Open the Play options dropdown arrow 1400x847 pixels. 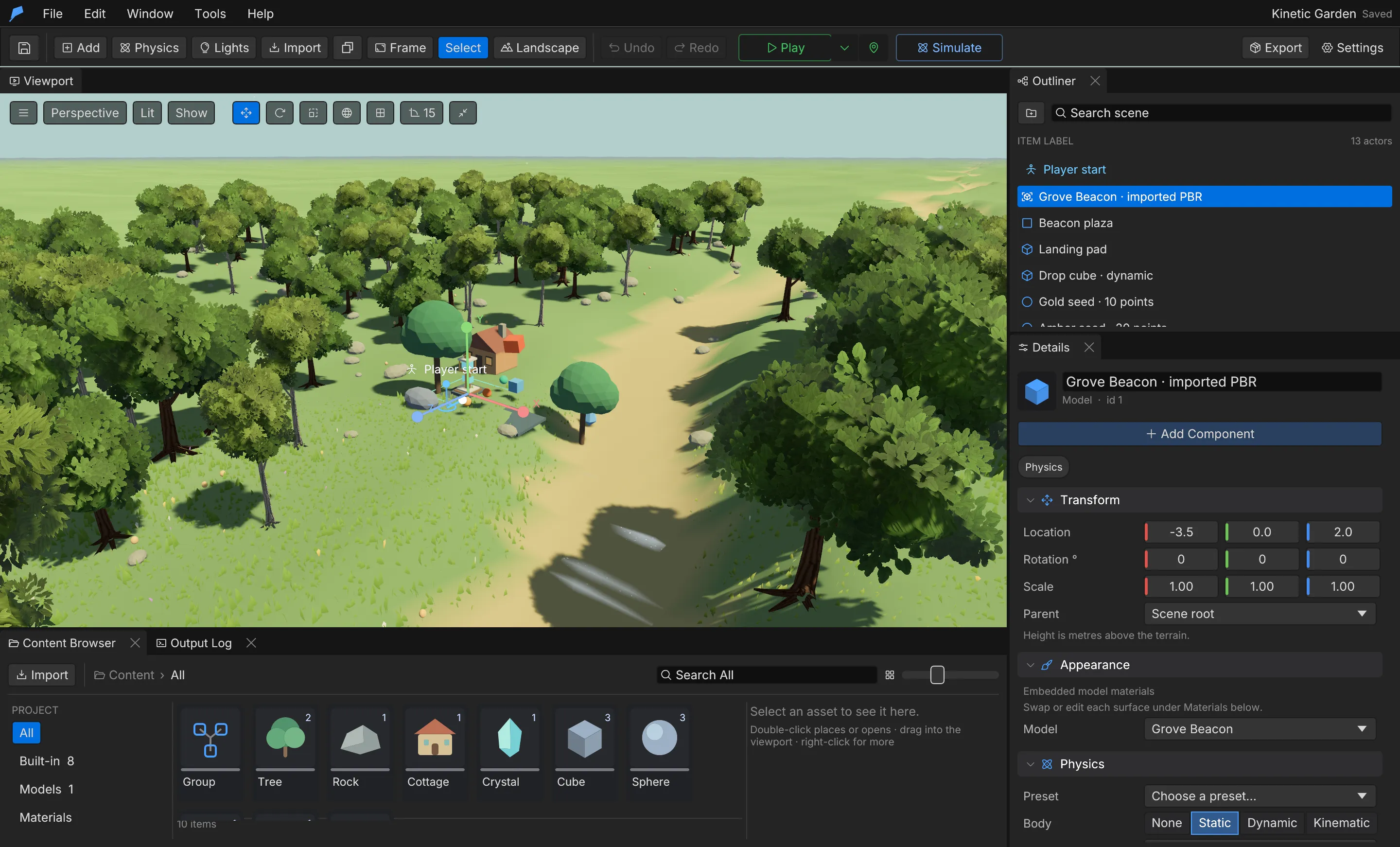844,48
